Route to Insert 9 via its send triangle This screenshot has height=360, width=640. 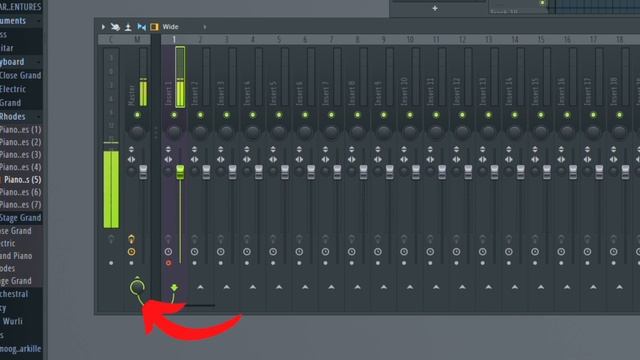click(x=384, y=287)
